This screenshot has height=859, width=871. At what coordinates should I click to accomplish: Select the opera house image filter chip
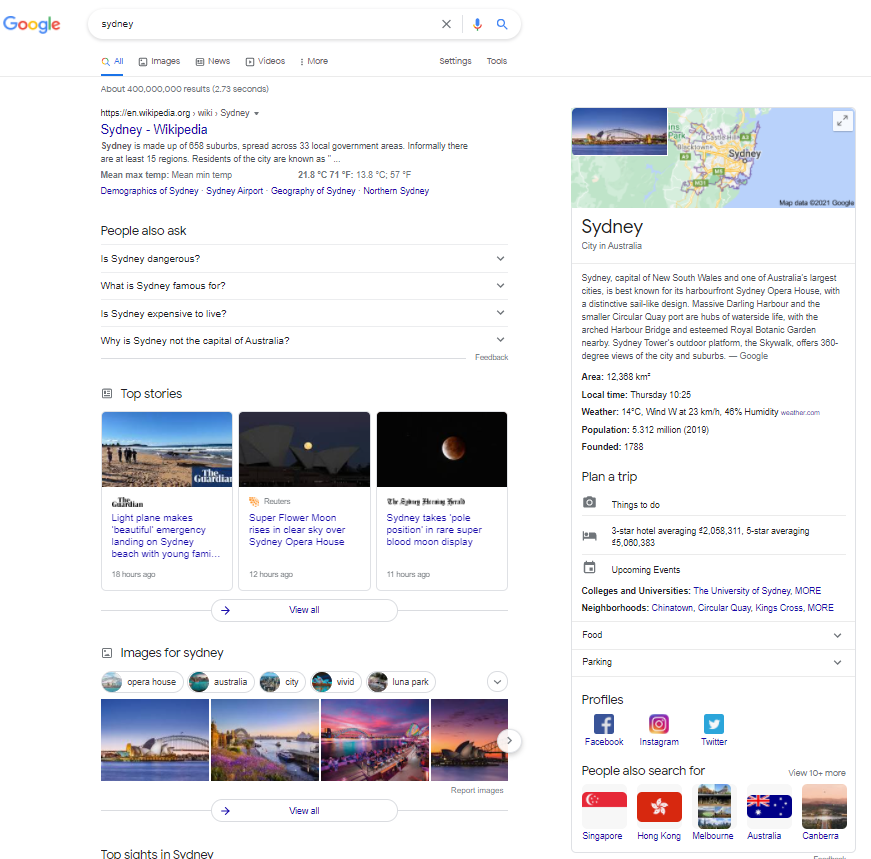pyautogui.click(x=142, y=682)
